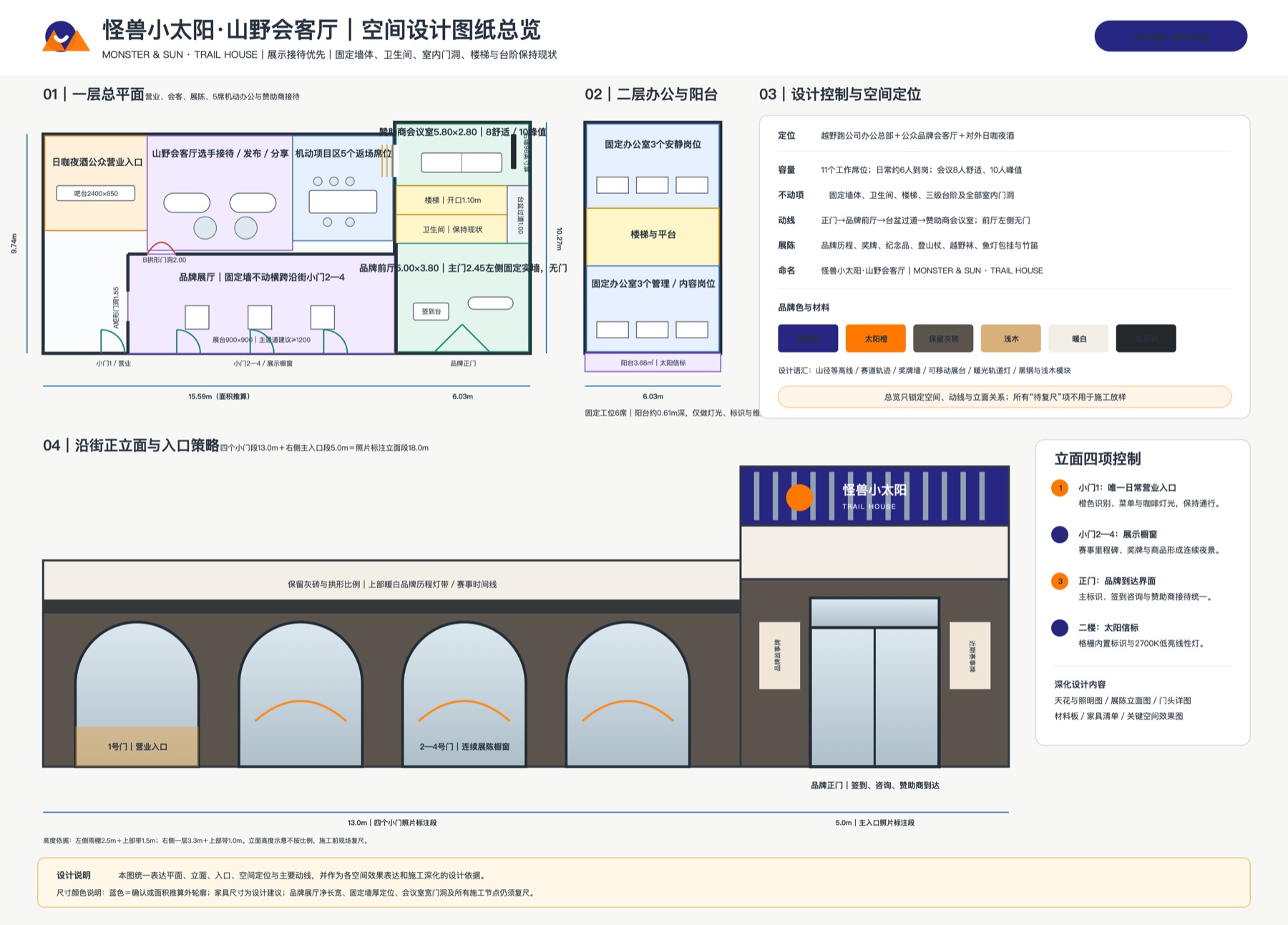This screenshot has height=925, width=1288.
Task: Click the 01｜一层总平面 section heading
Action: tap(94, 94)
